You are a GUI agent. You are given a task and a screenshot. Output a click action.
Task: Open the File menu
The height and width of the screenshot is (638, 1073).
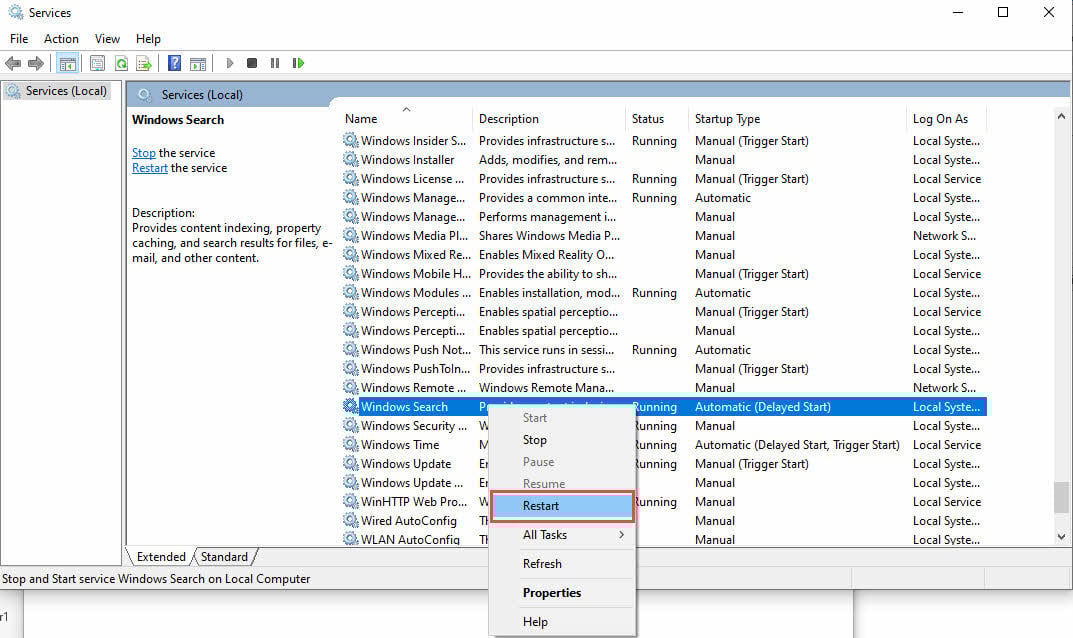[x=19, y=38]
